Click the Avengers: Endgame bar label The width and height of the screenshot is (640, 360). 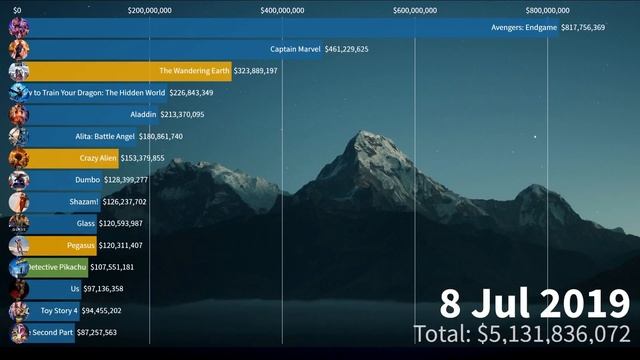point(524,27)
